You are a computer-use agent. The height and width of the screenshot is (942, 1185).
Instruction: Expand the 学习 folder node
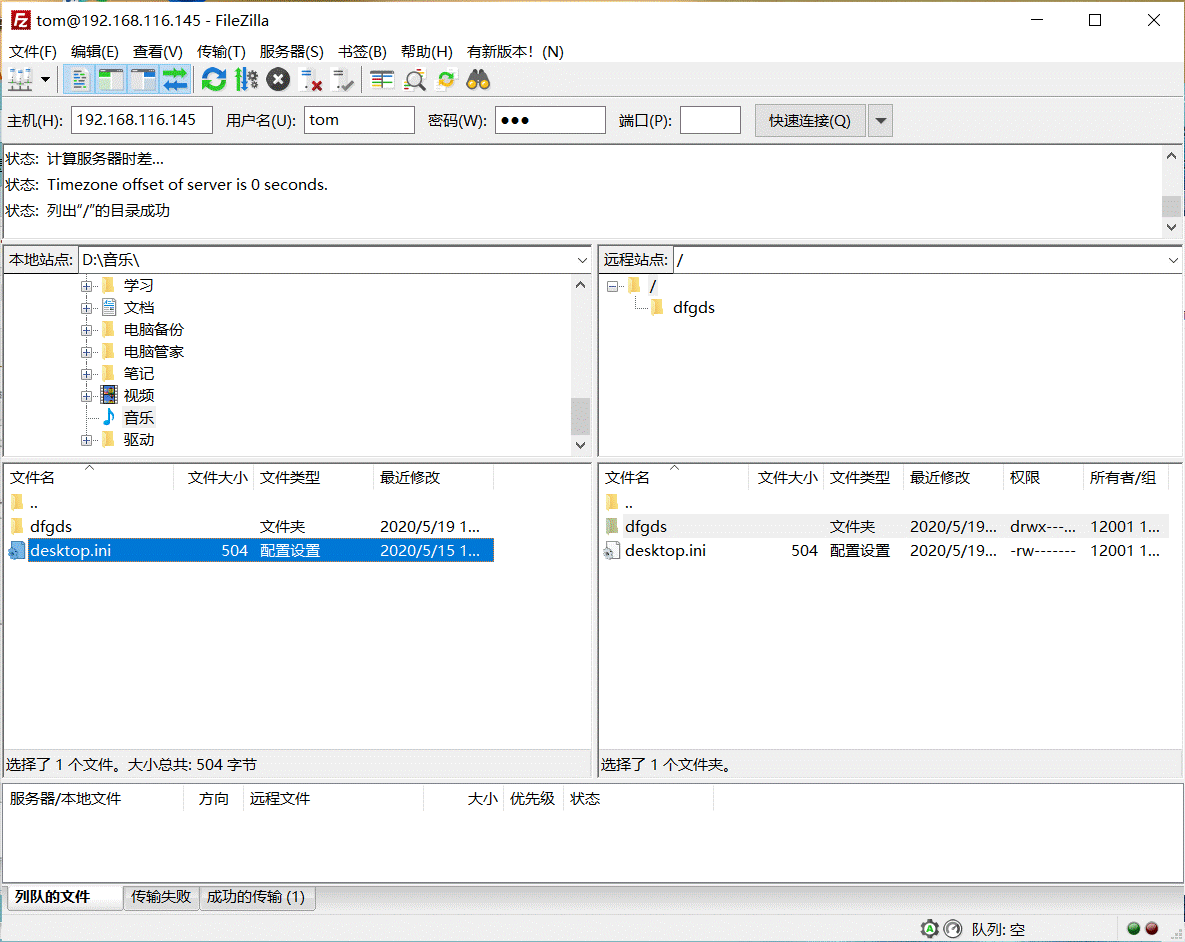(86, 286)
